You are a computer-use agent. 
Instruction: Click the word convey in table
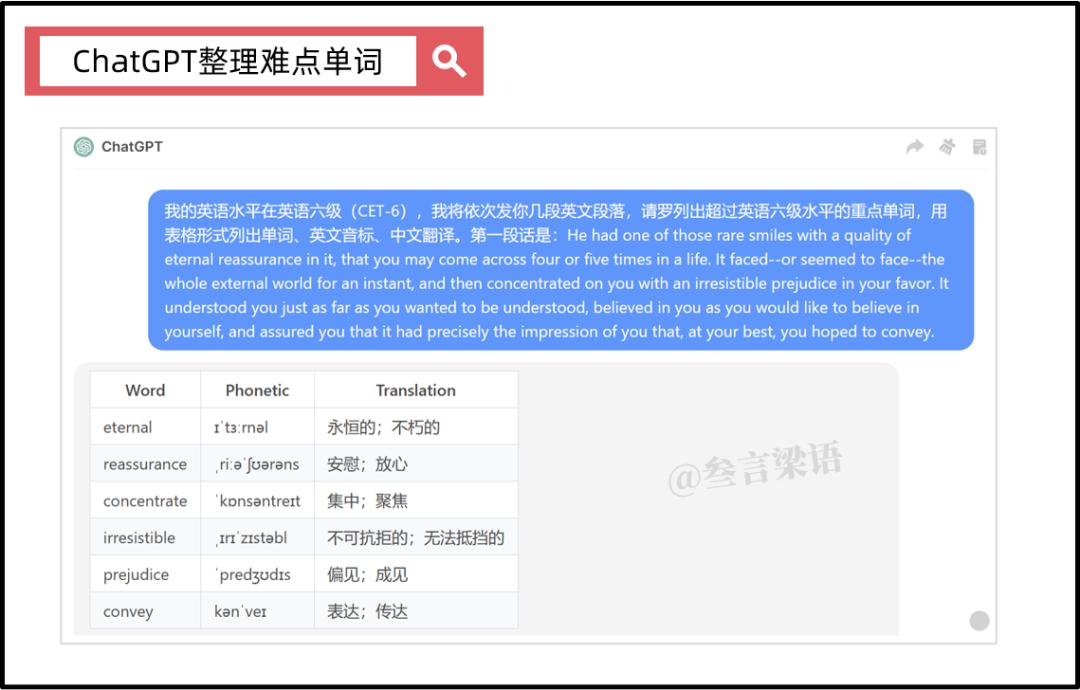click(128, 611)
